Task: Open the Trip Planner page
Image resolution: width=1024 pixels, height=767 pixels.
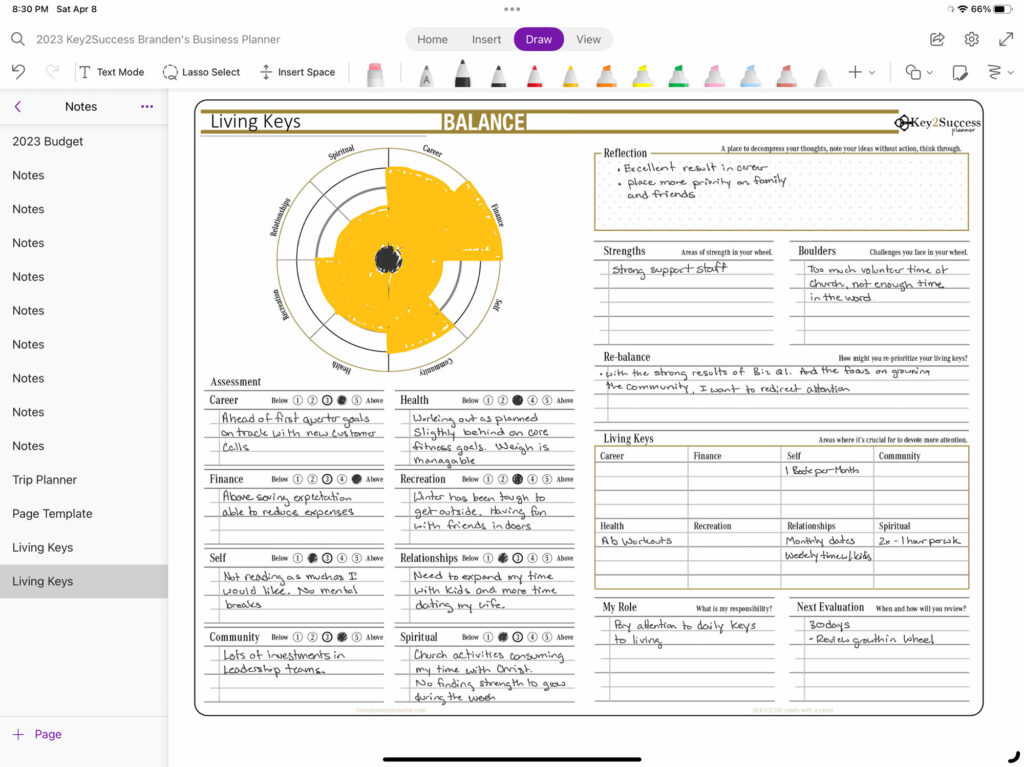Action: tap(84, 480)
